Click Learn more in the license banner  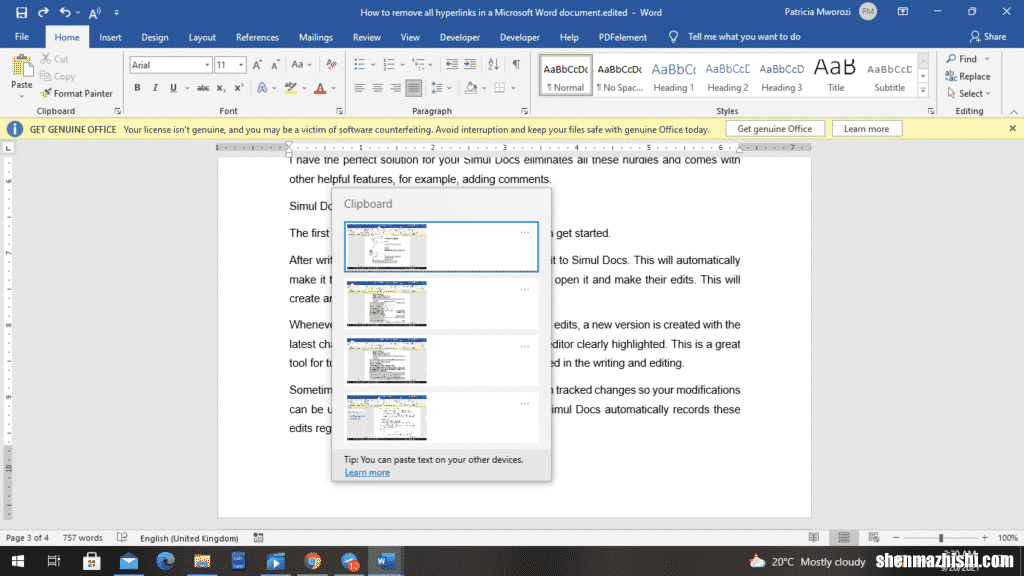tap(867, 129)
